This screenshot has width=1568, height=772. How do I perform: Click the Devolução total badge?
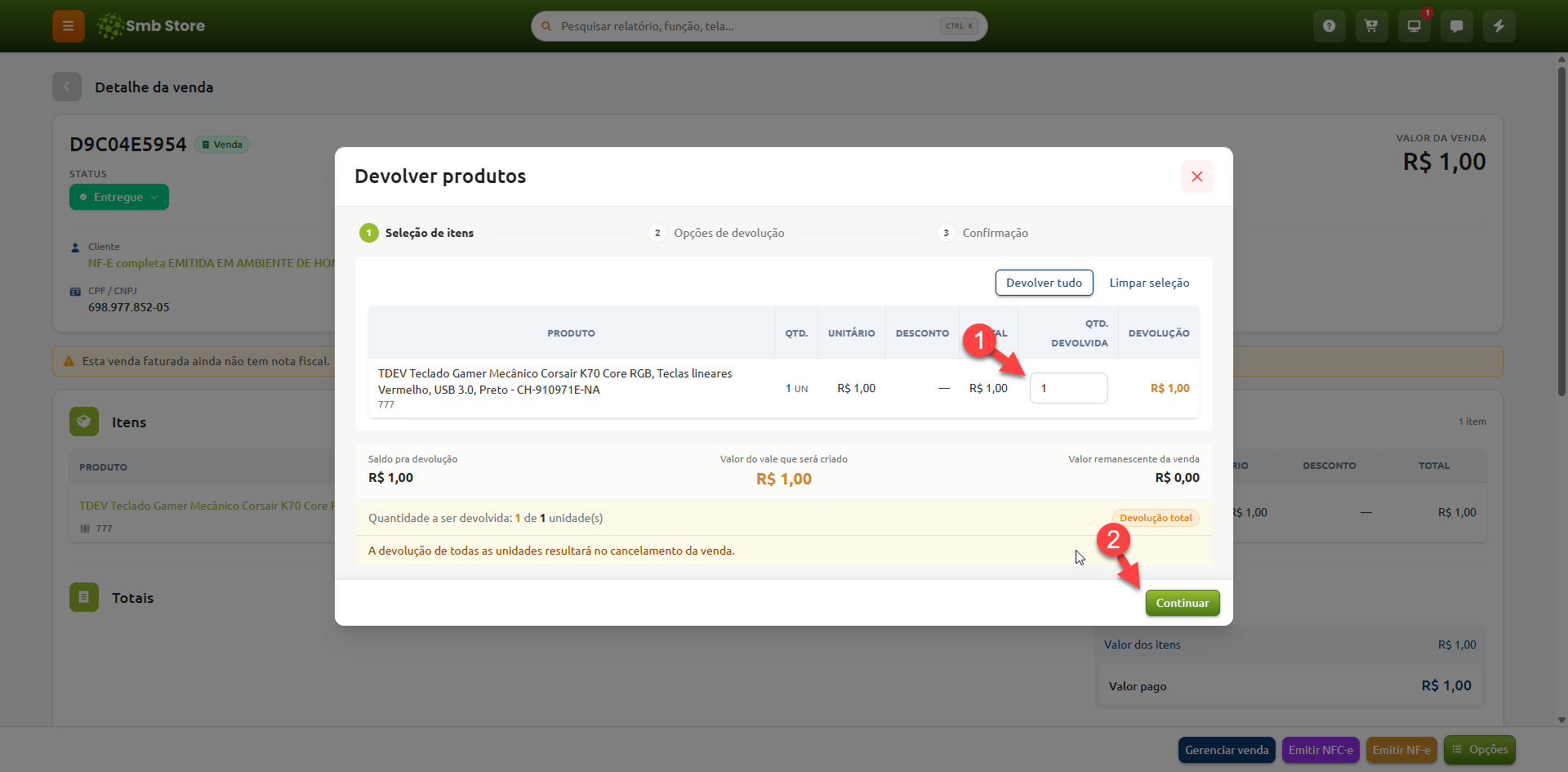(x=1156, y=518)
